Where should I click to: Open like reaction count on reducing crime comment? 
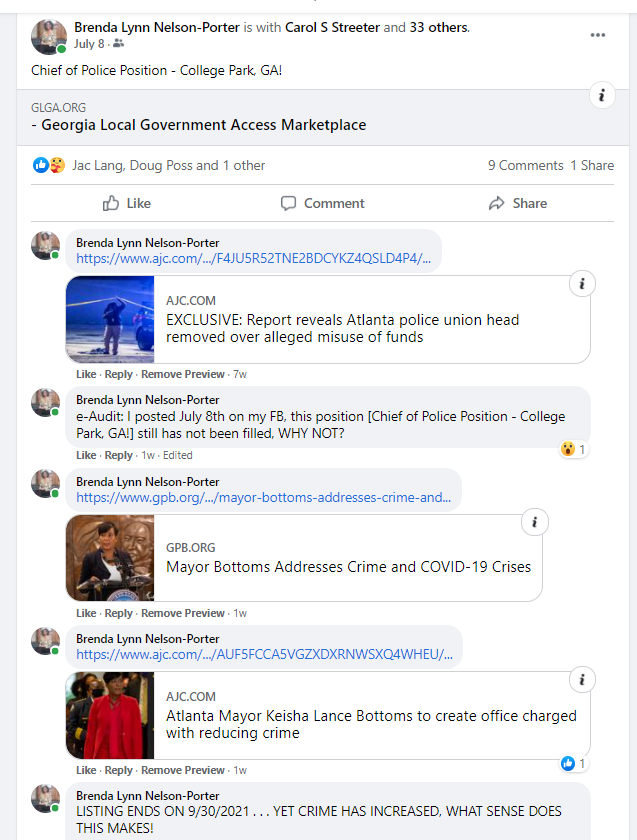coord(573,763)
